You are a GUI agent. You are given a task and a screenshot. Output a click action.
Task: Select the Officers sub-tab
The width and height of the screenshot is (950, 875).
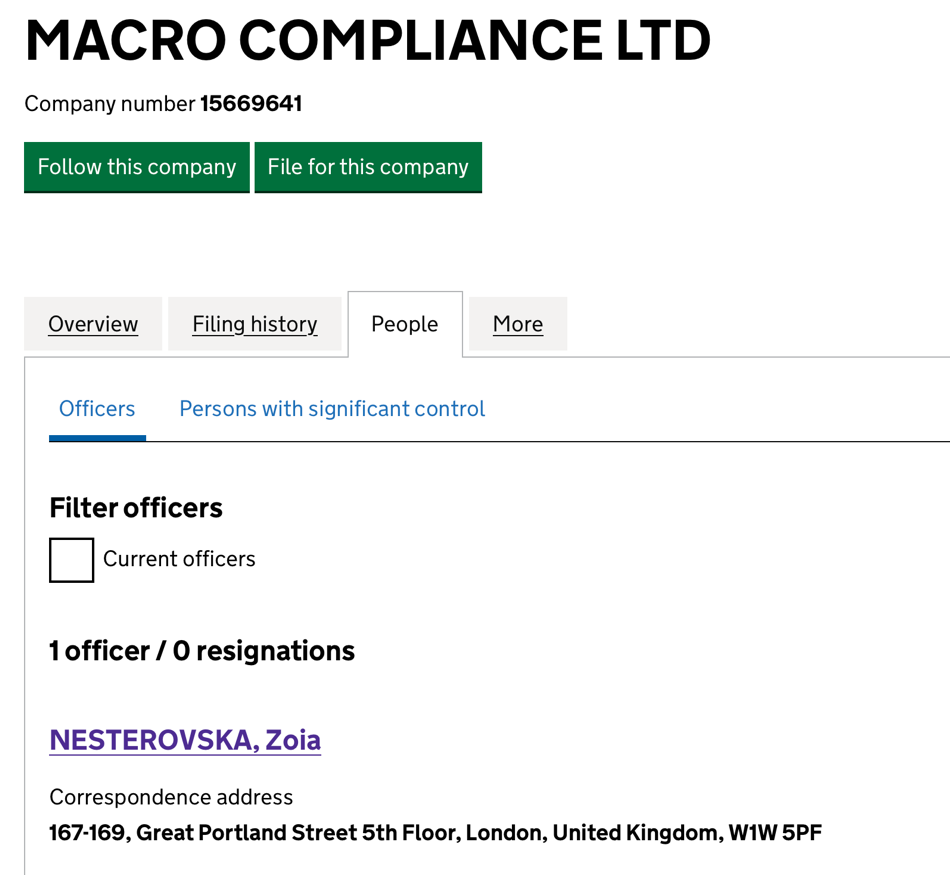click(97, 408)
